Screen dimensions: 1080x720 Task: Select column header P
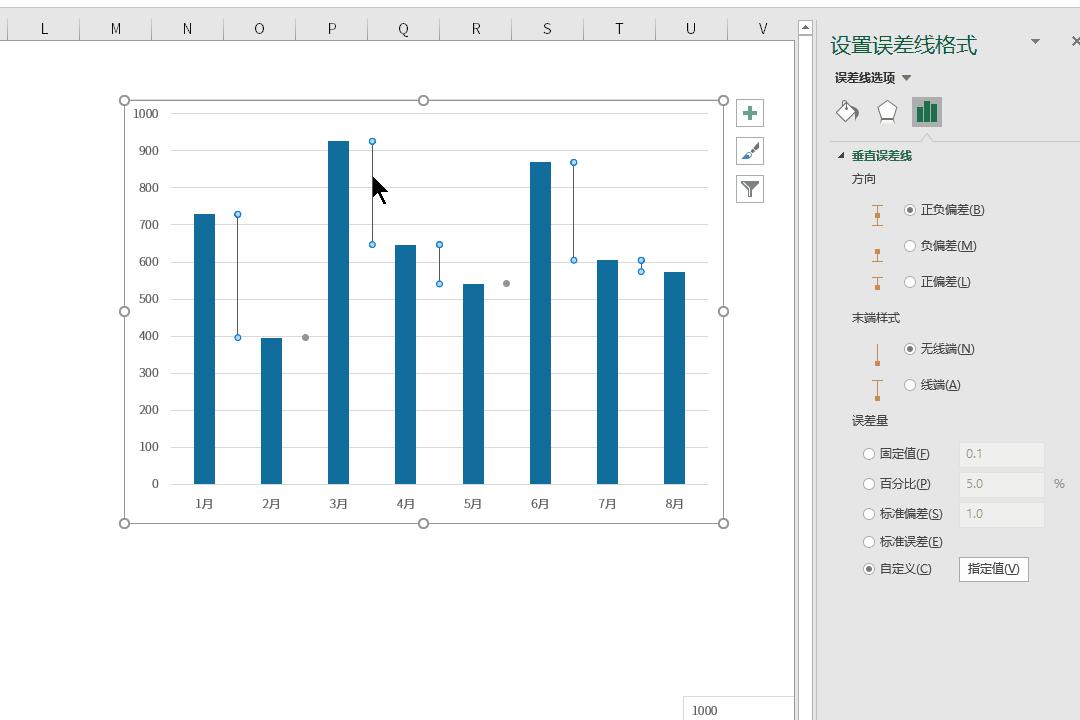click(332, 29)
